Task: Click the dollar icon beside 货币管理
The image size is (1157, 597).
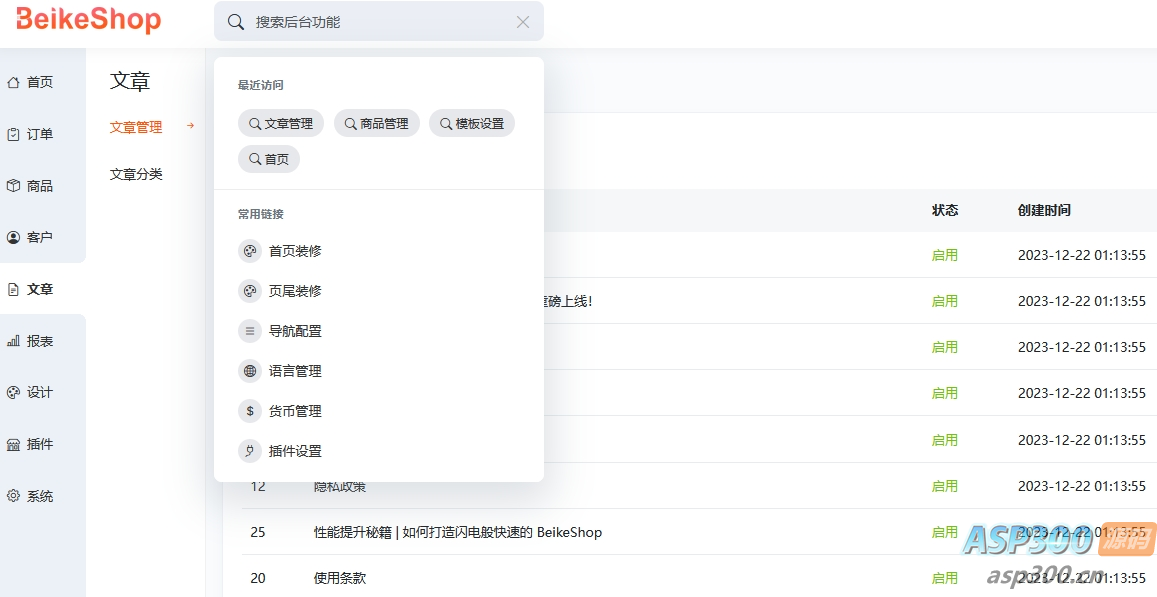Action: 250,411
